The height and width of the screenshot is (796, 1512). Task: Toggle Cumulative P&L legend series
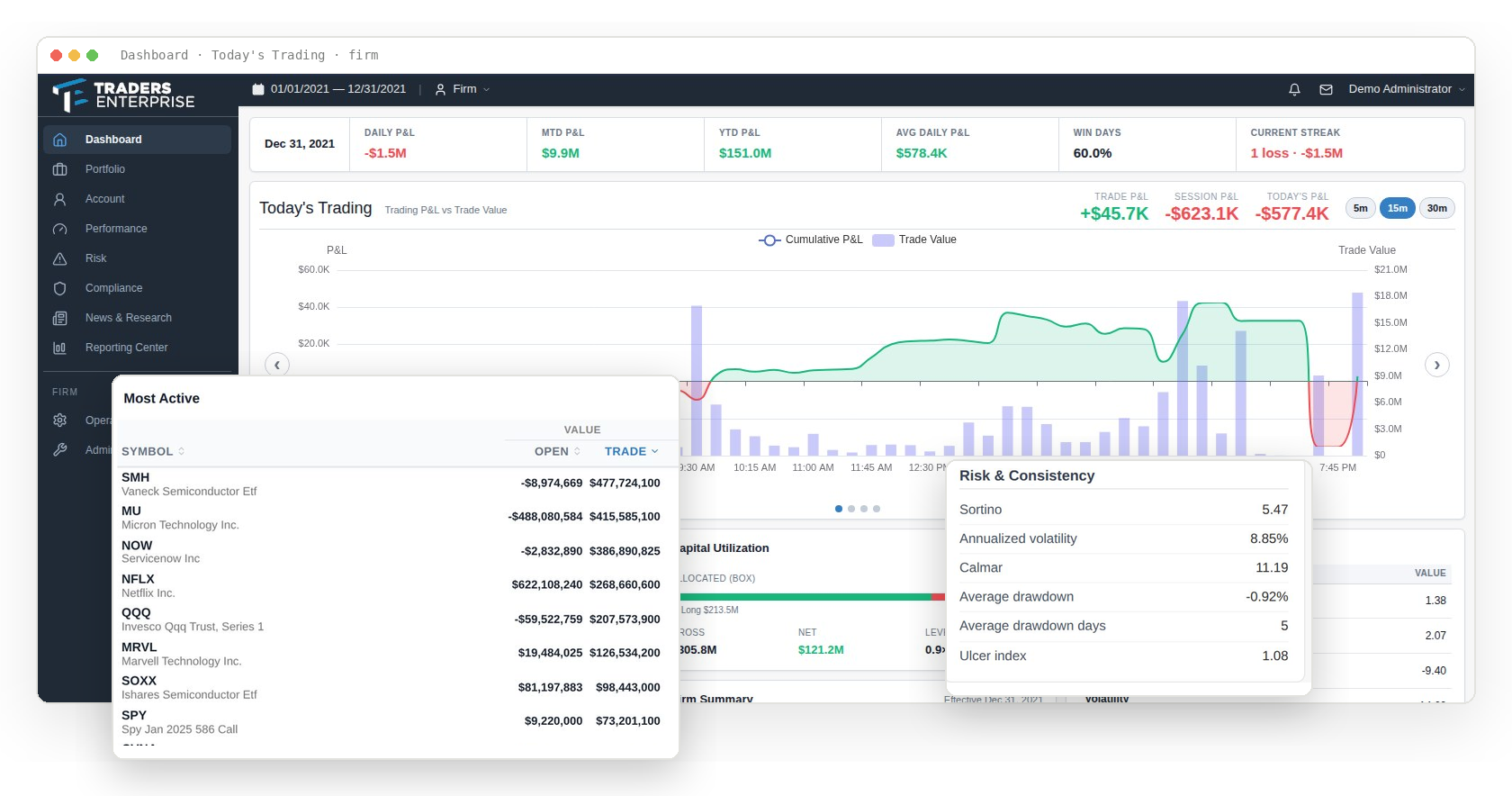click(x=810, y=240)
